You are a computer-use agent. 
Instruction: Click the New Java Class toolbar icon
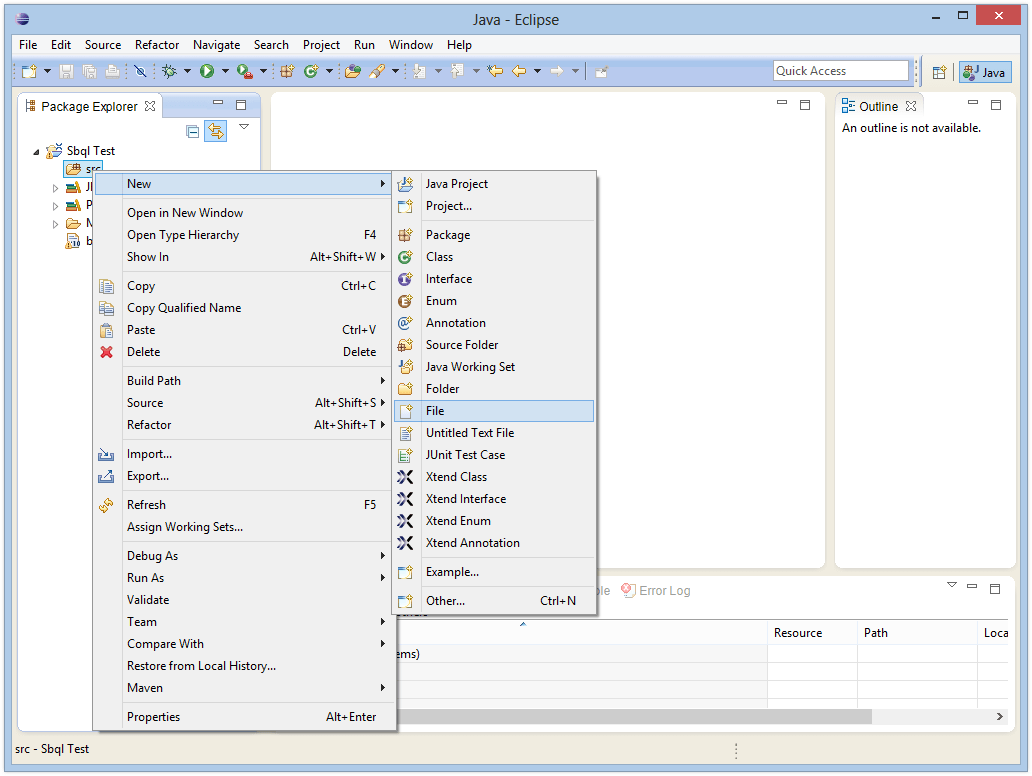click(x=311, y=71)
